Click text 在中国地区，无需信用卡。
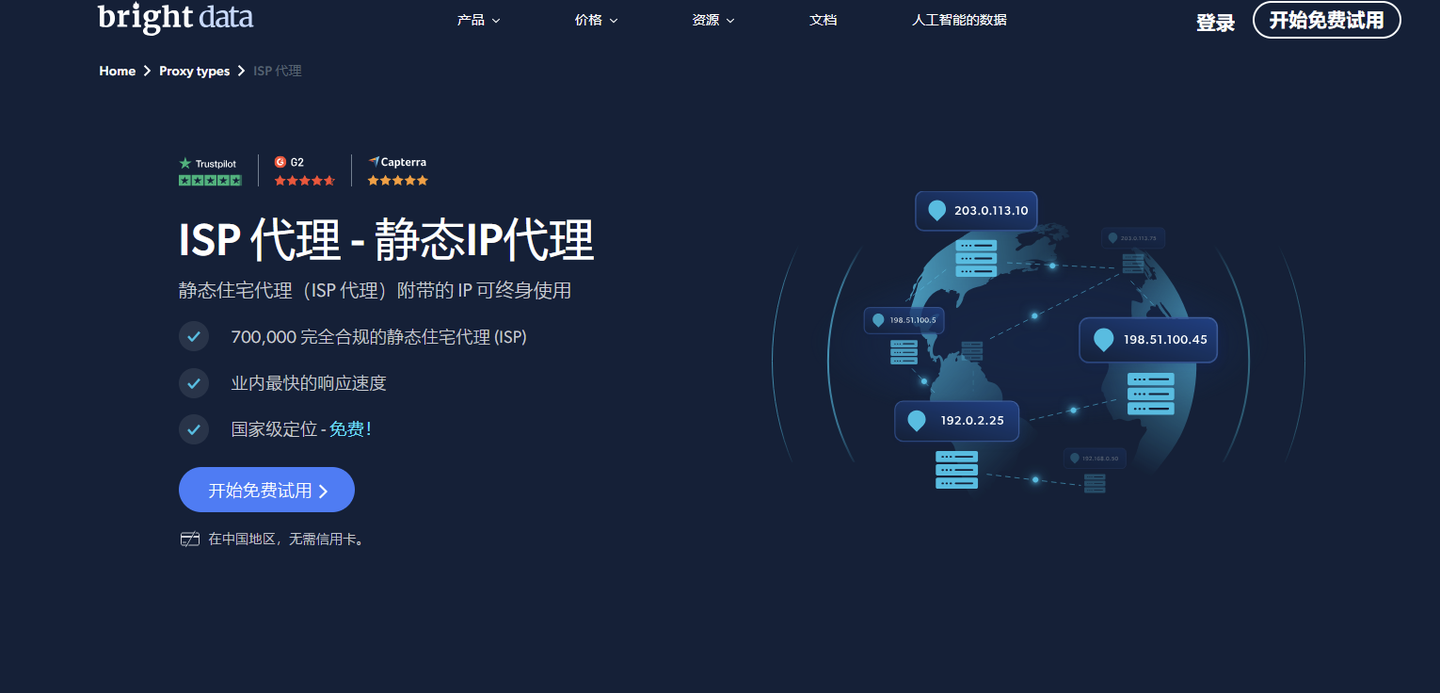Viewport: 1440px width, 693px height. click(x=286, y=539)
